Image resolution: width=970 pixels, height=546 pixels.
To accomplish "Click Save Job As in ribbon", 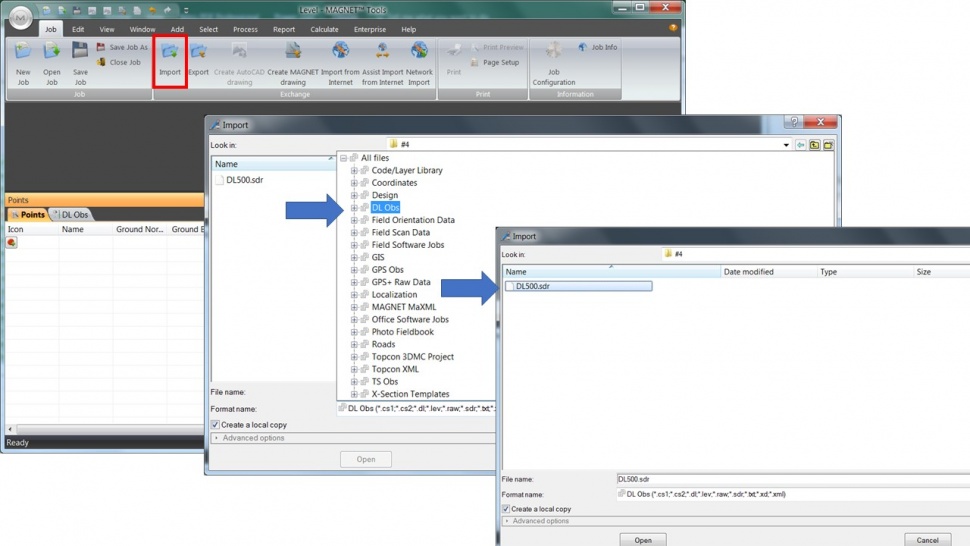I will (x=122, y=47).
